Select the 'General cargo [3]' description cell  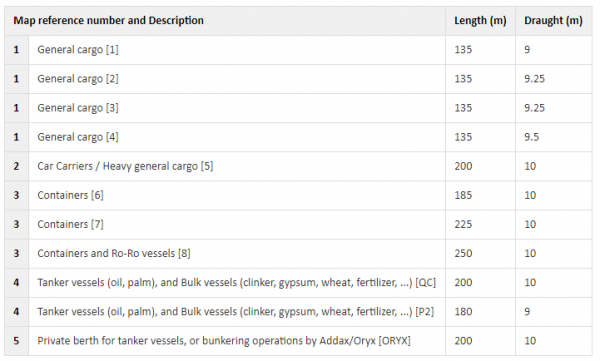point(78,108)
